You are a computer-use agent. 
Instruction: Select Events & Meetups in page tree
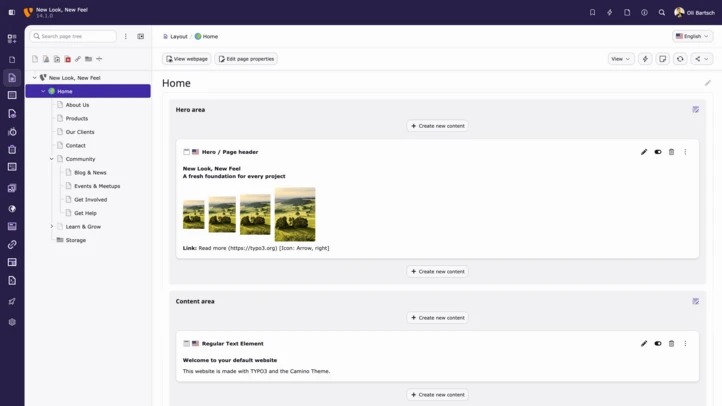97,186
